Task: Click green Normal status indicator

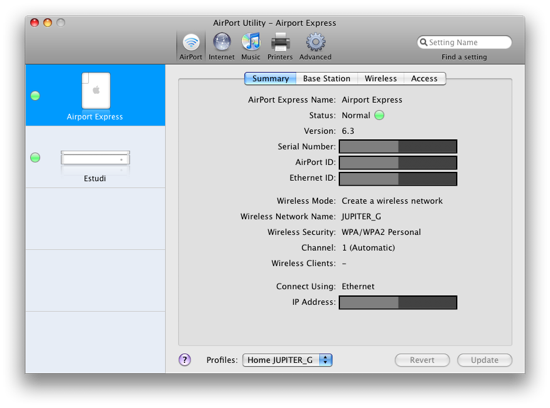Action: pos(379,115)
